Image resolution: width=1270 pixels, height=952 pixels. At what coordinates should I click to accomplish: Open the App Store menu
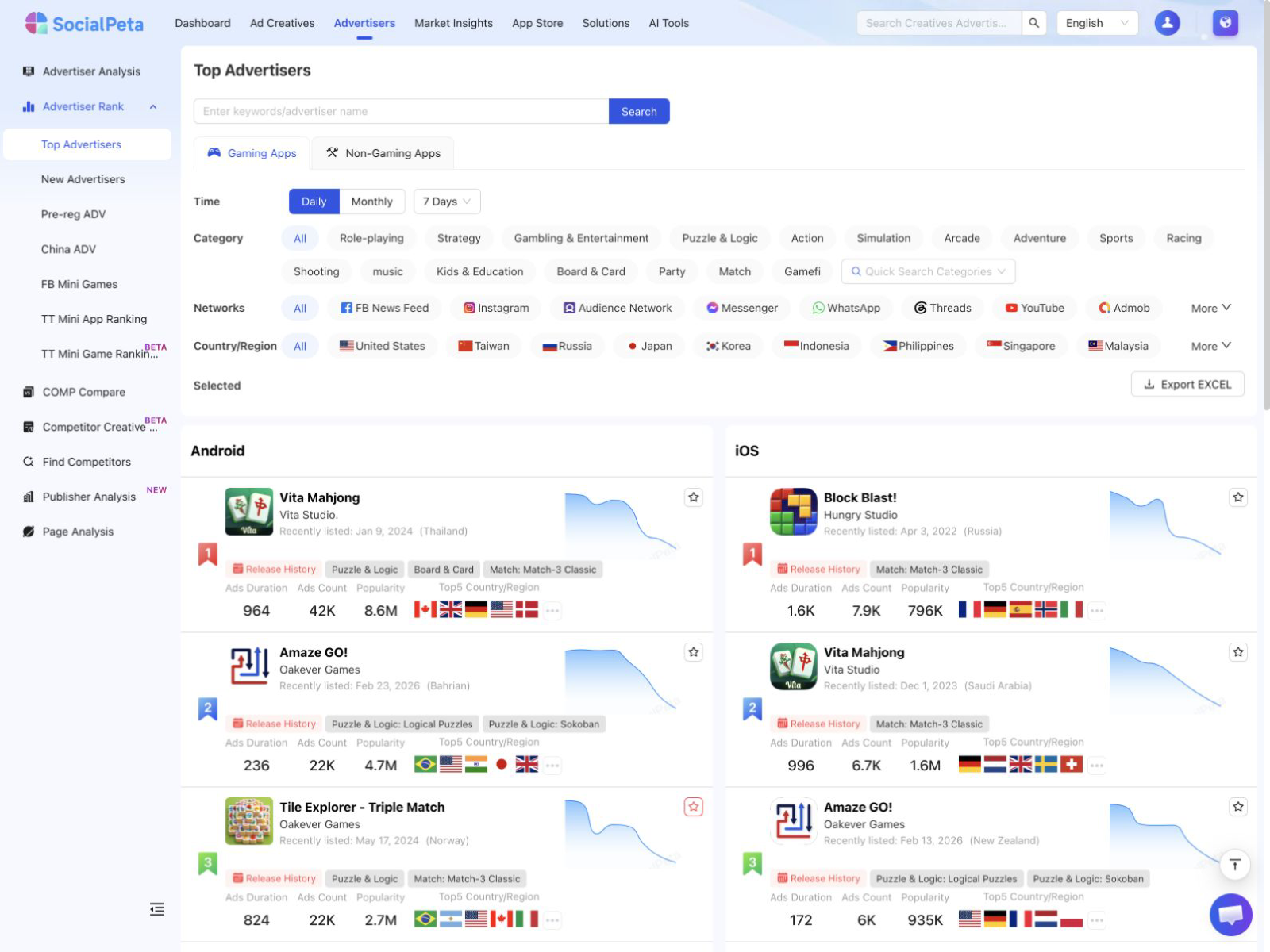[x=537, y=23]
